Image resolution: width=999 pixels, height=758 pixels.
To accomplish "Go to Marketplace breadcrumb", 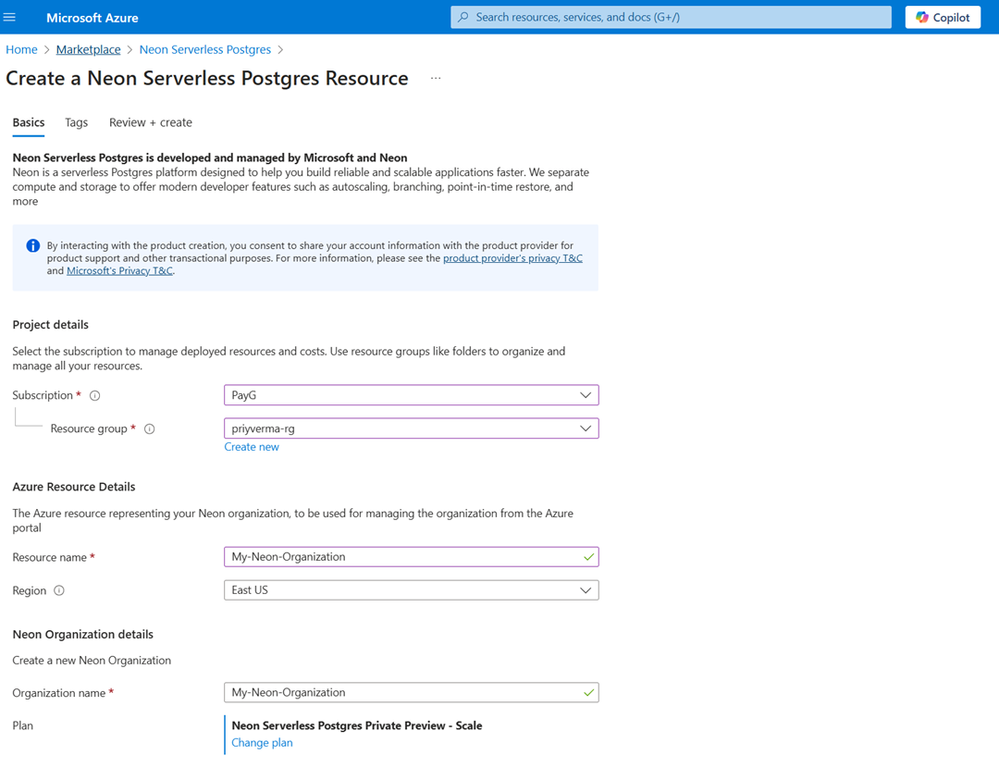I will click(88, 50).
